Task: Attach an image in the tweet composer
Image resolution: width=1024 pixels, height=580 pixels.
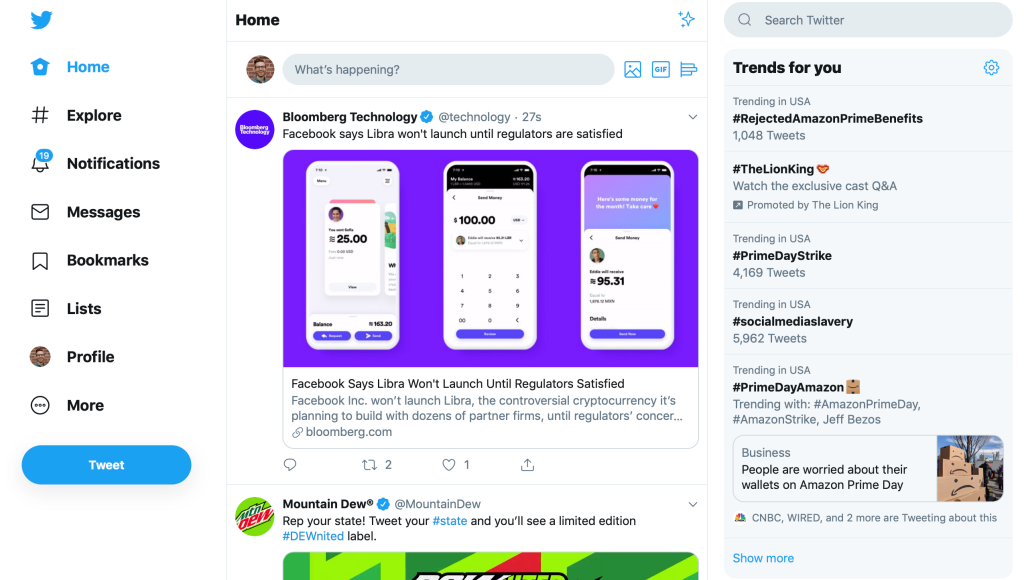Action: 632,69
